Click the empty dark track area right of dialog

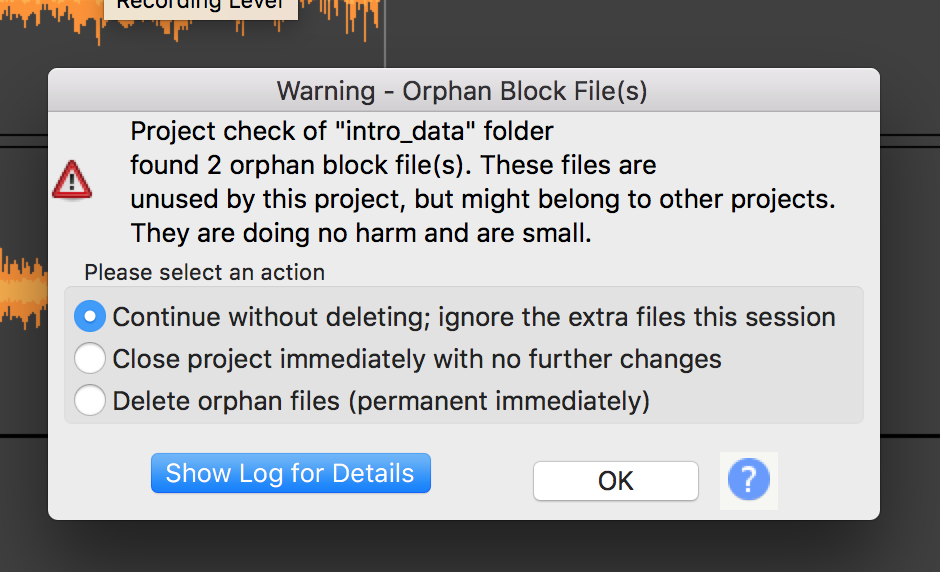pos(910,288)
